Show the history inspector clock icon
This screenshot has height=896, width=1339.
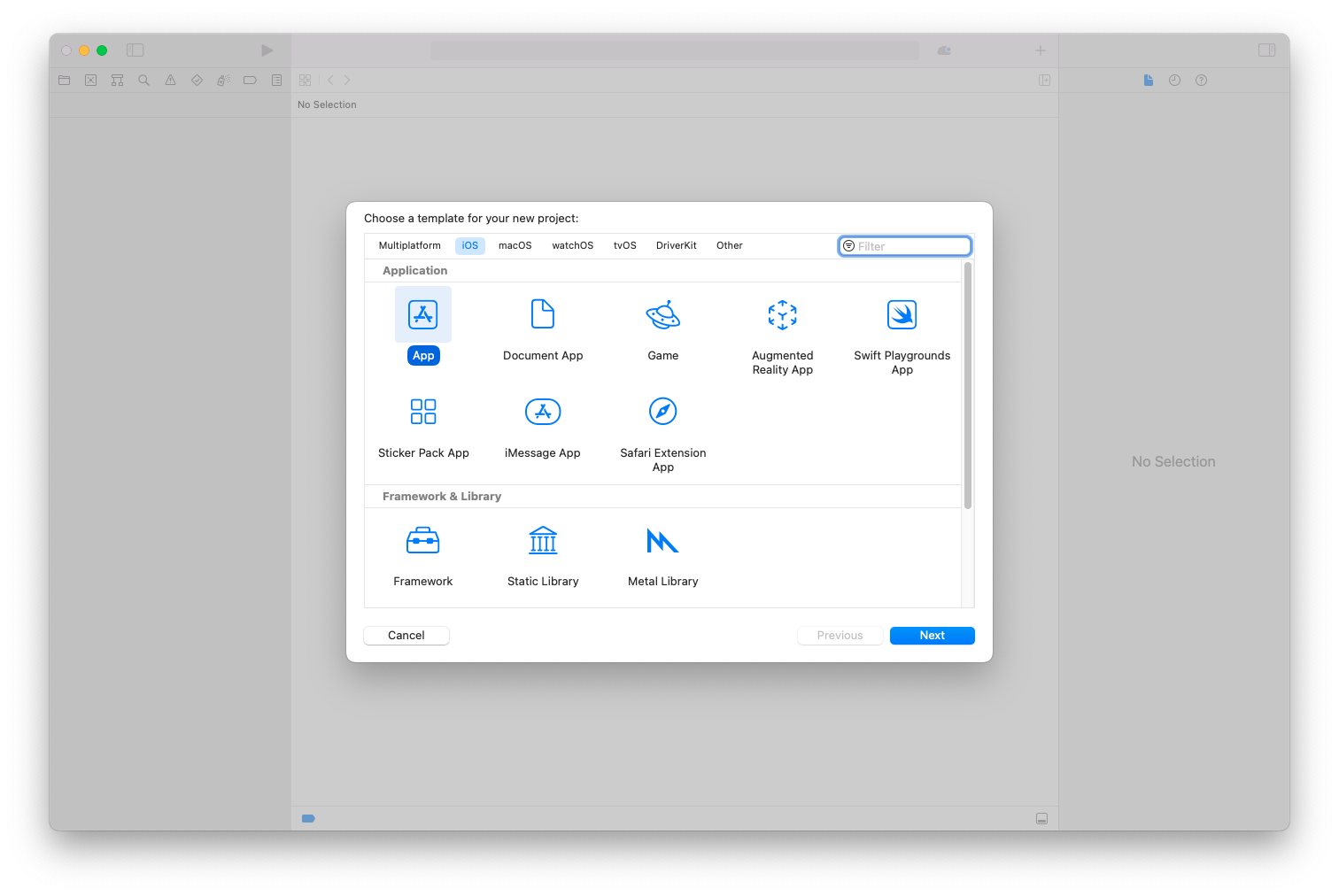pyautogui.click(x=1174, y=80)
